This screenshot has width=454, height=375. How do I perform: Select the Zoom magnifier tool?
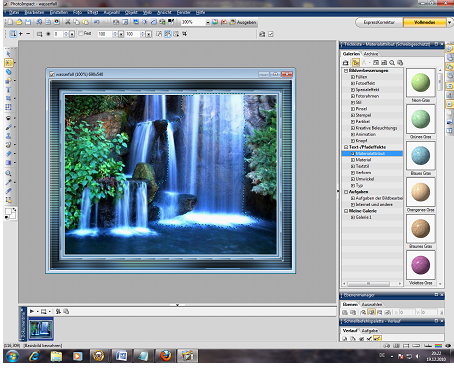click(x=9, y=173)
